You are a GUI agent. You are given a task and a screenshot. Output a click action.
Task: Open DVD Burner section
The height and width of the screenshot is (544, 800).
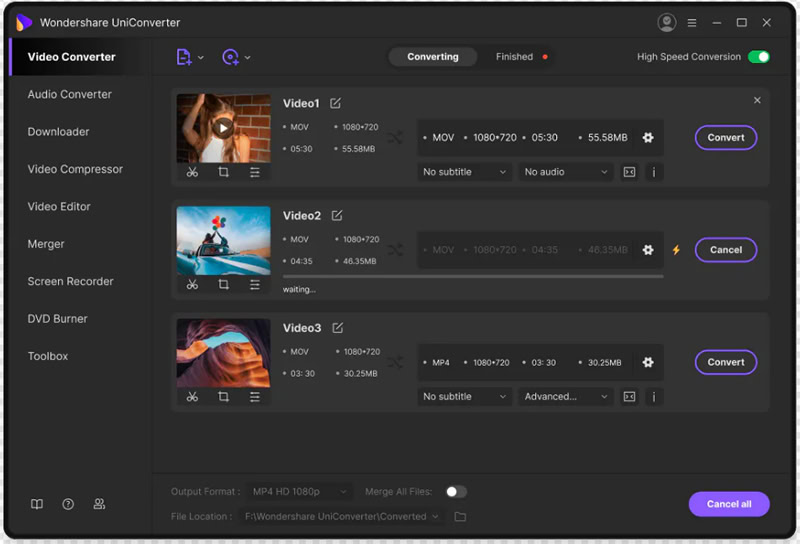[x=57, y=319]
